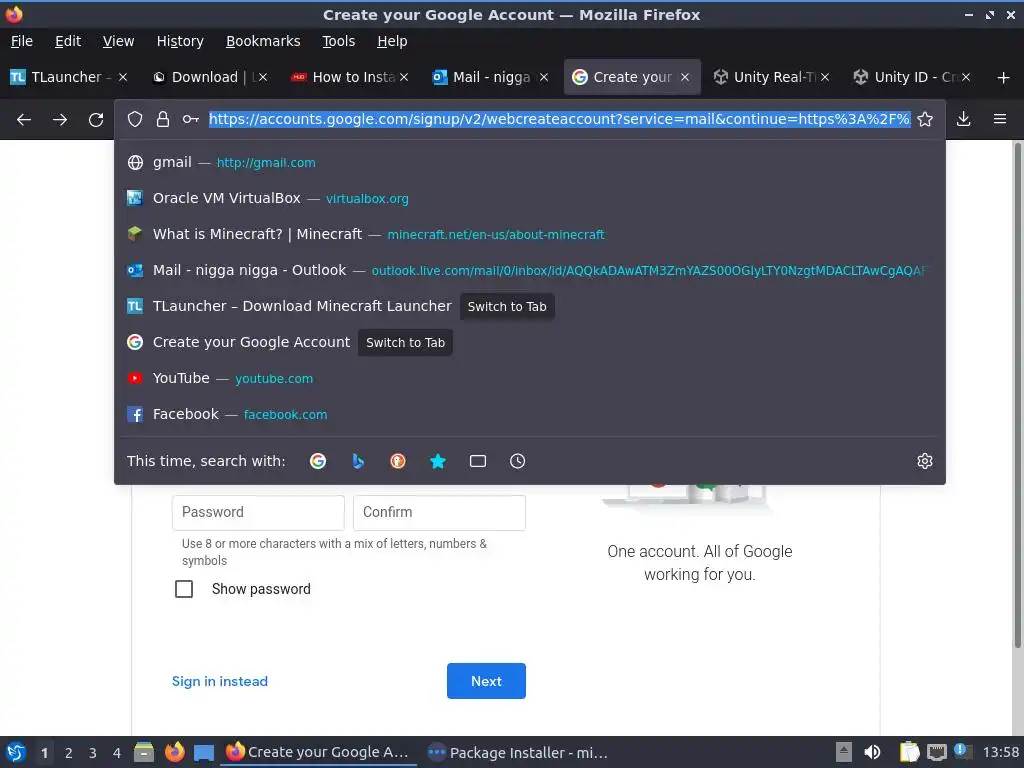Show desktop icon in taskbar
The image size is (1024, 768).
204,753
